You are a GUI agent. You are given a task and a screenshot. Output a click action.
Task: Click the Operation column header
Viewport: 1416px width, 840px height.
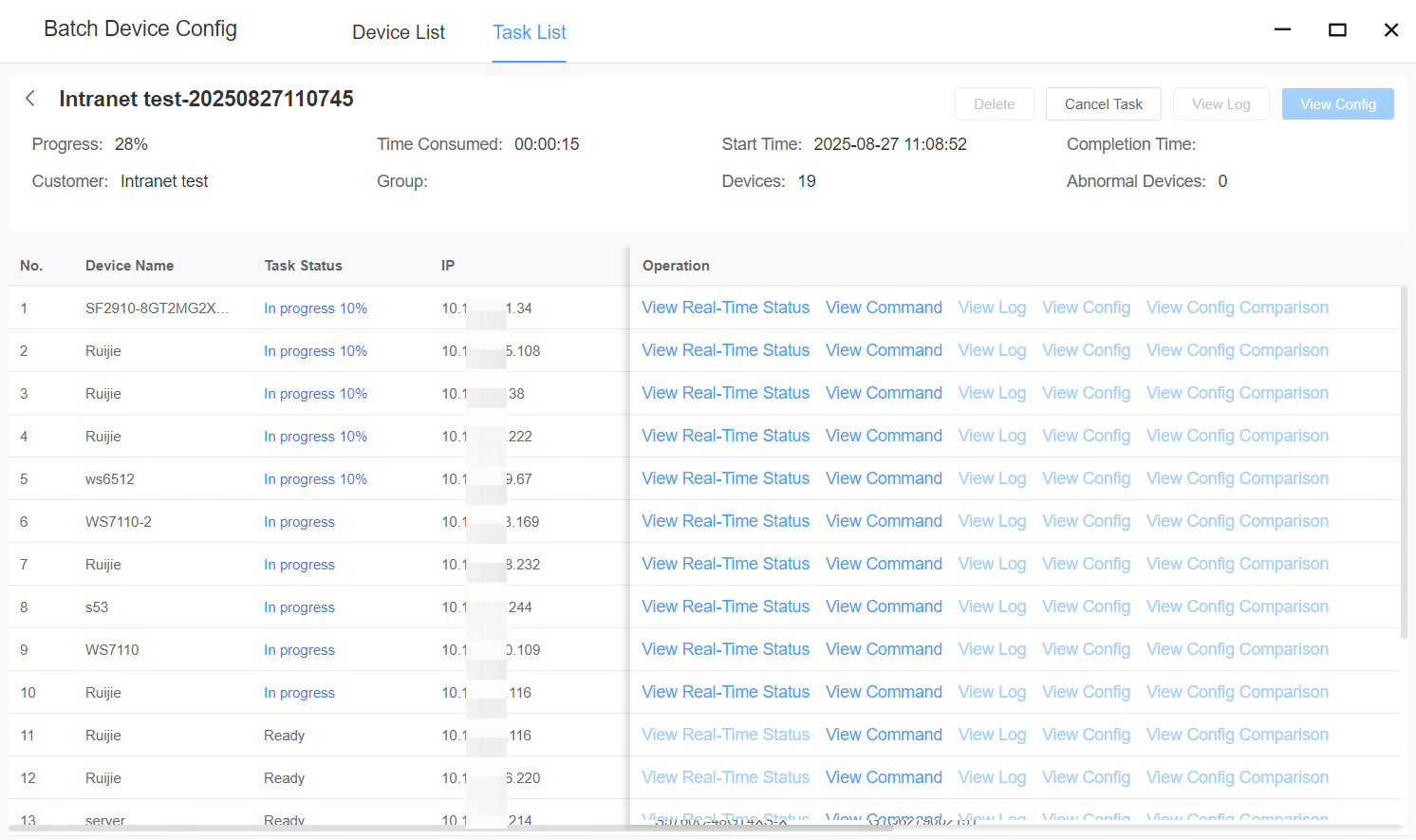pos(676,266)
